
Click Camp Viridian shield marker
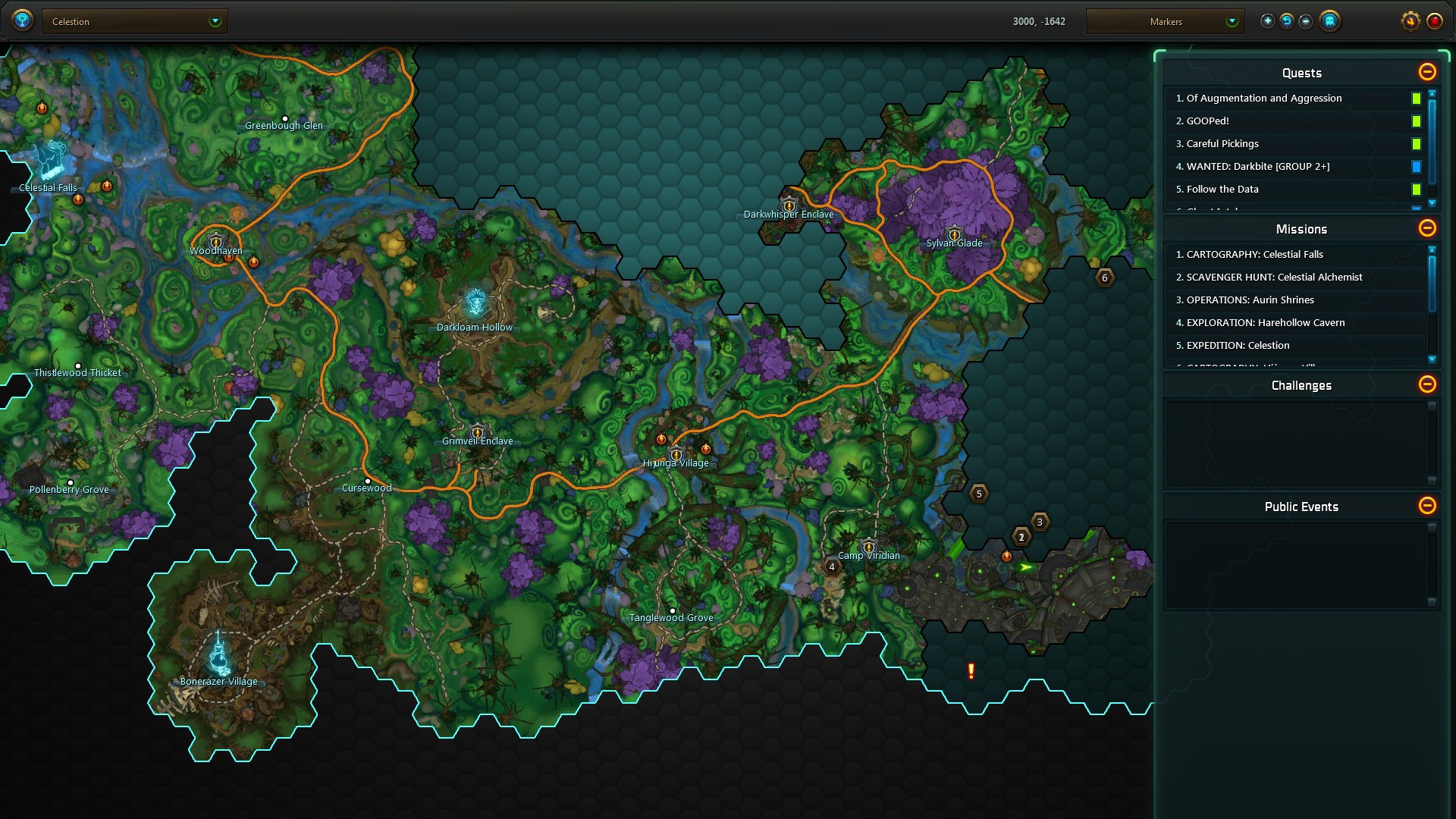point(869,547)
